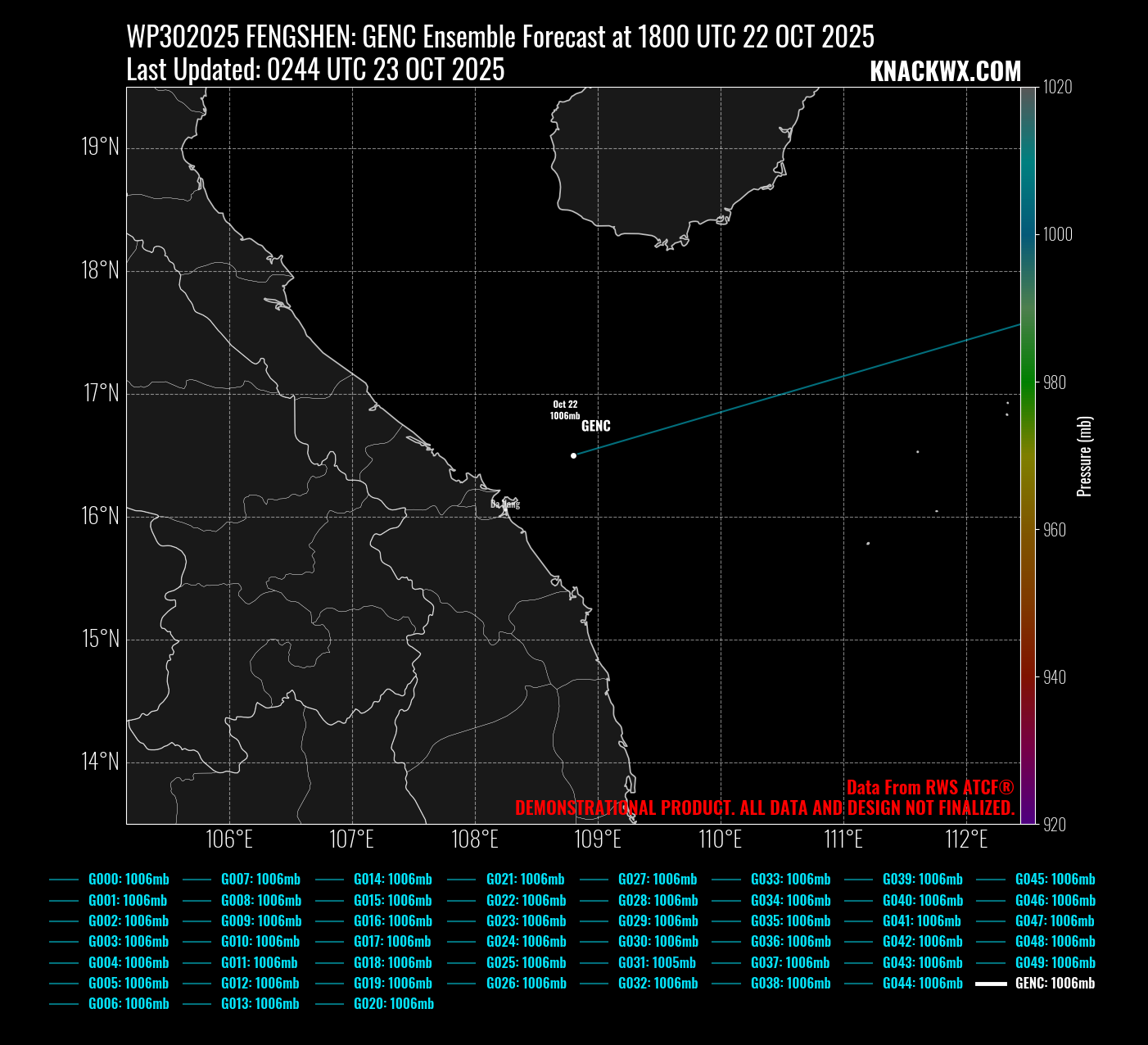Click the pressure colorbar at 980 level
This screenshot has width=1148, height=1045.
tap(1028, 382)
